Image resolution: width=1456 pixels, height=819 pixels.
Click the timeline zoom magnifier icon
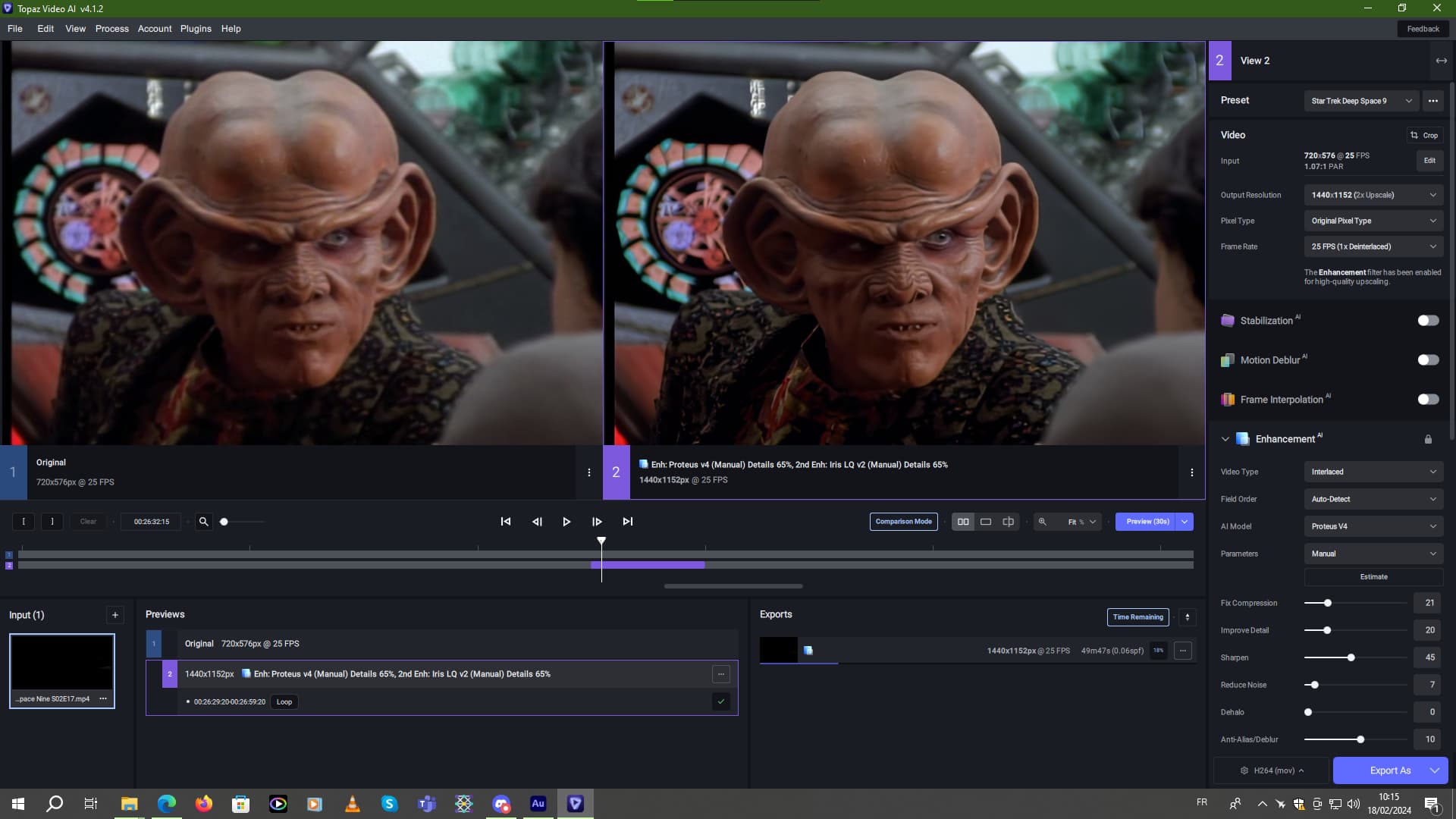pyautogui.click(x=203, y=522)
